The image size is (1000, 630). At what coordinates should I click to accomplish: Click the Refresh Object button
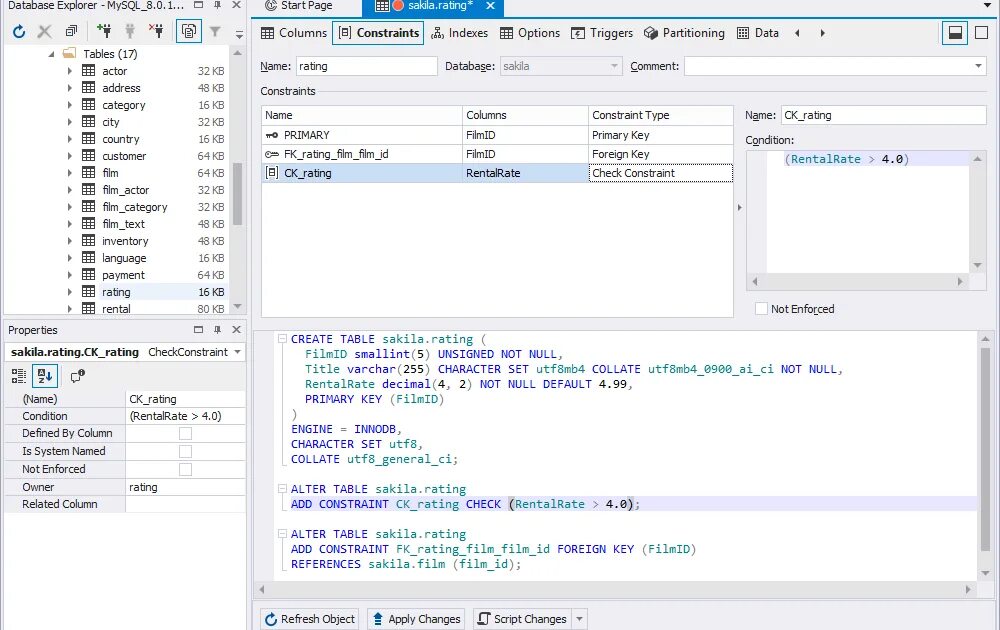click(x=309, y=618)
